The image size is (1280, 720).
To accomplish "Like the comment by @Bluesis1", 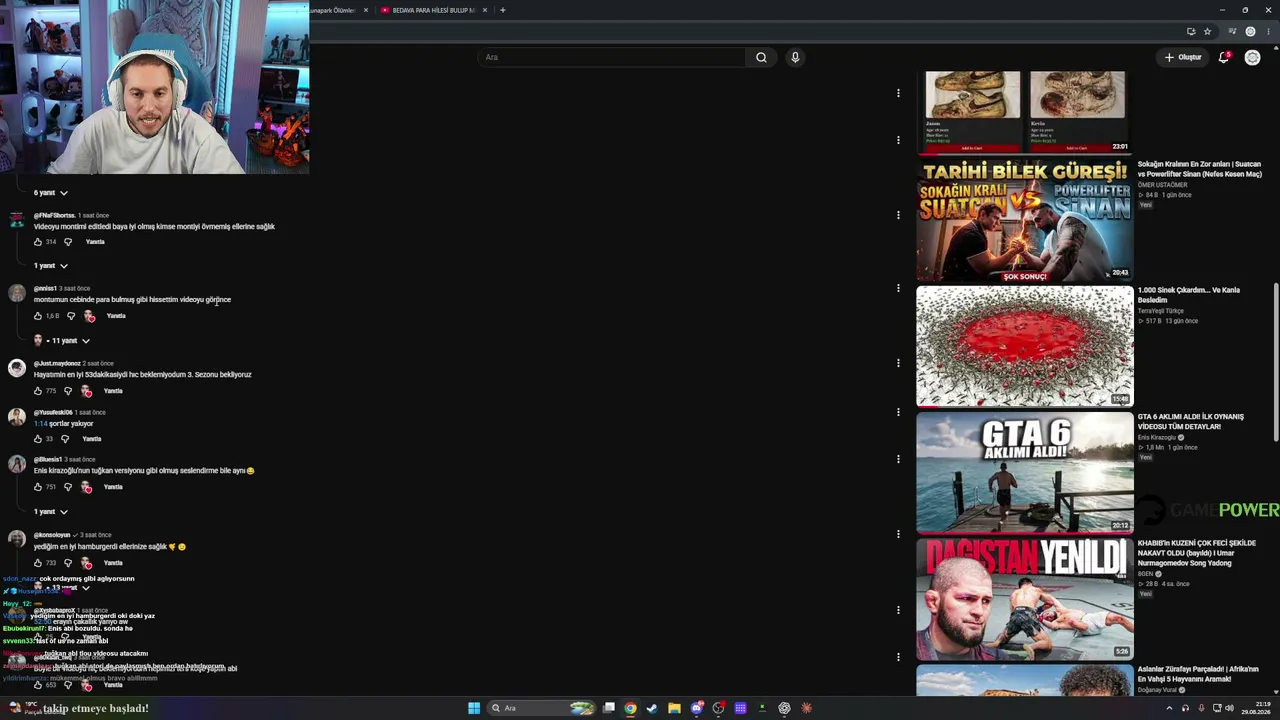I will click(x=38, y=487).
